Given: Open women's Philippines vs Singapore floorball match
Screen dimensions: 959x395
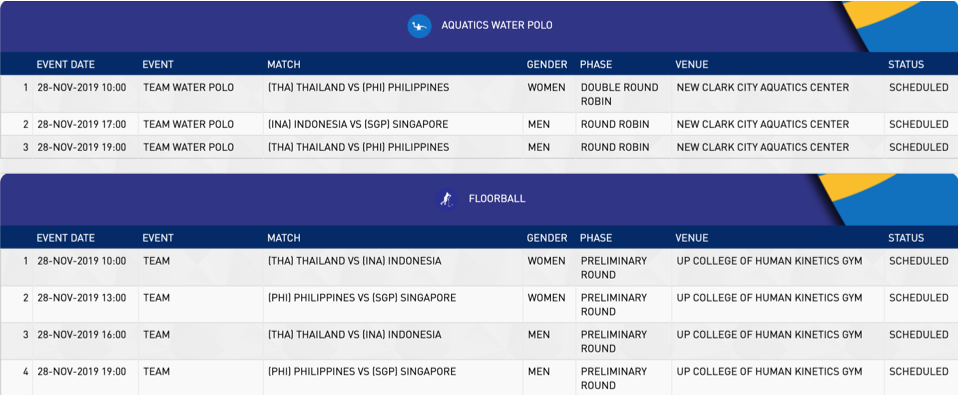Looking at the screenshot, I should [361, 298].
